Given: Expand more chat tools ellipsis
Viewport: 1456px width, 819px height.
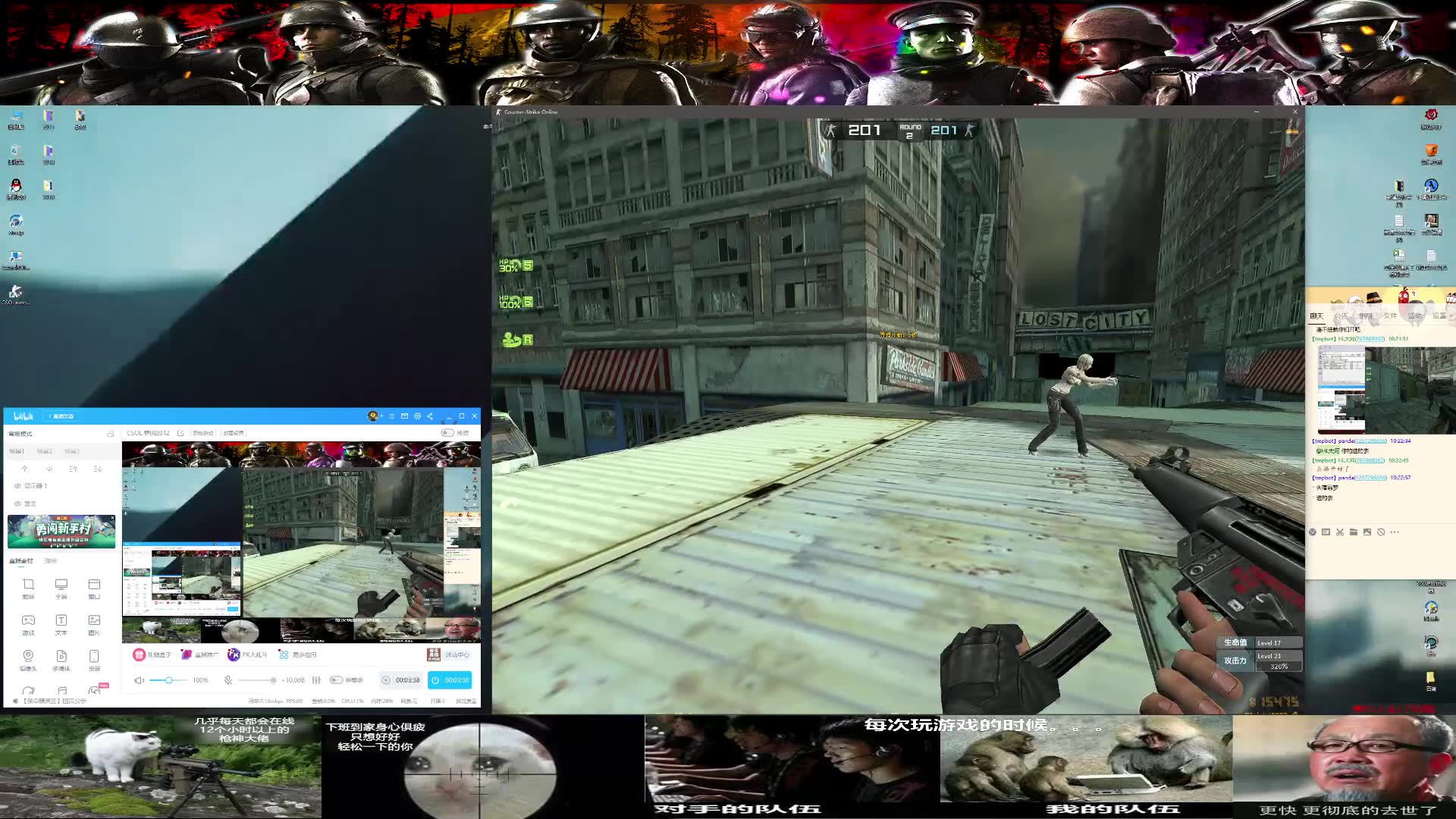Looking at the screenshot, I should click(1395, 532).
